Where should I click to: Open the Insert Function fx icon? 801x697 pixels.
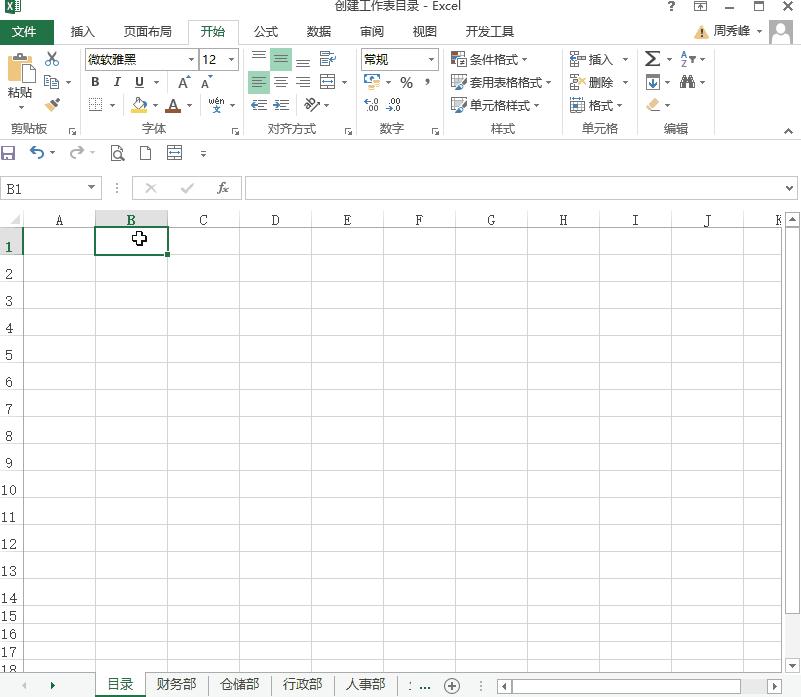(x=222, y=188)
